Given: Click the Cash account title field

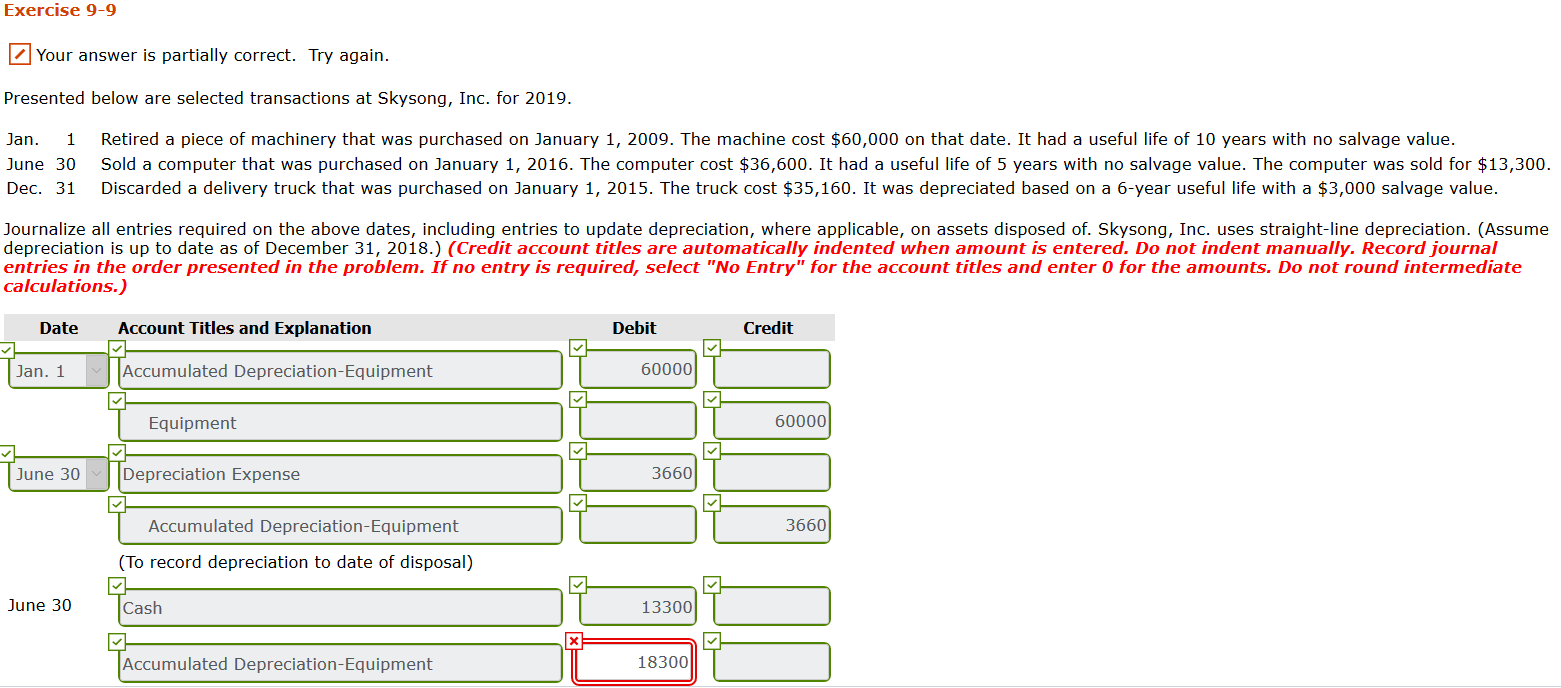Looking at the screenshot, I should [x=341, y=608].
